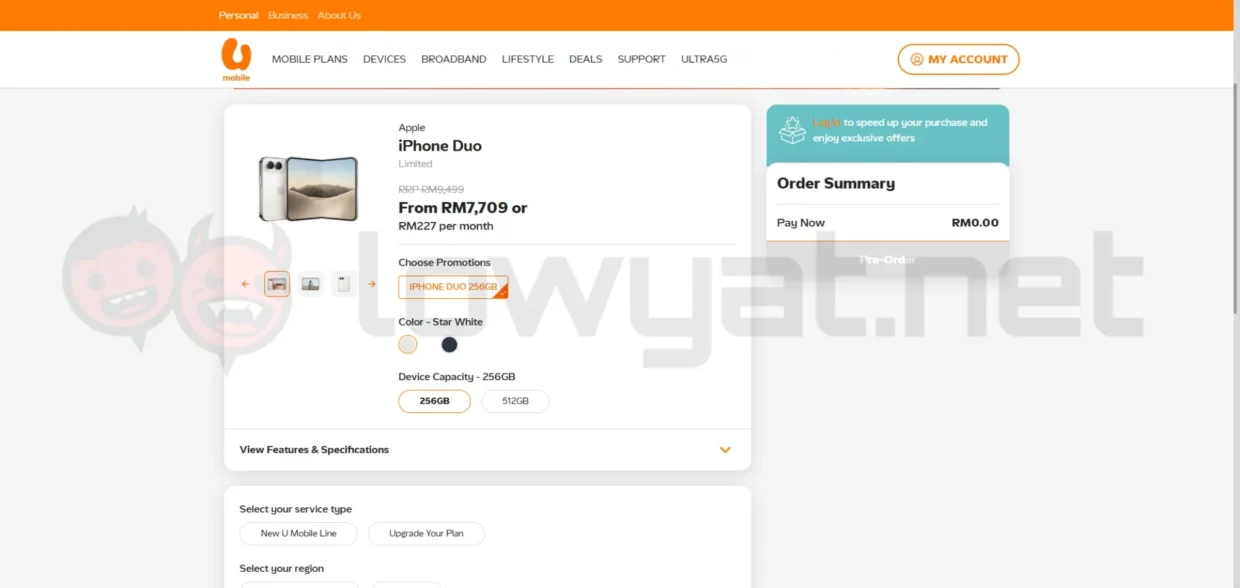The image size is (1240, 588).
Task: Open Mobile Plans menu
Action: 310,59
